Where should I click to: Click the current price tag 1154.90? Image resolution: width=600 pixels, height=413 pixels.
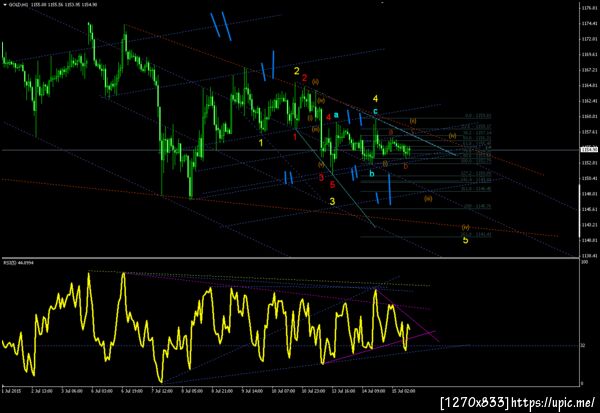(590, 150)
